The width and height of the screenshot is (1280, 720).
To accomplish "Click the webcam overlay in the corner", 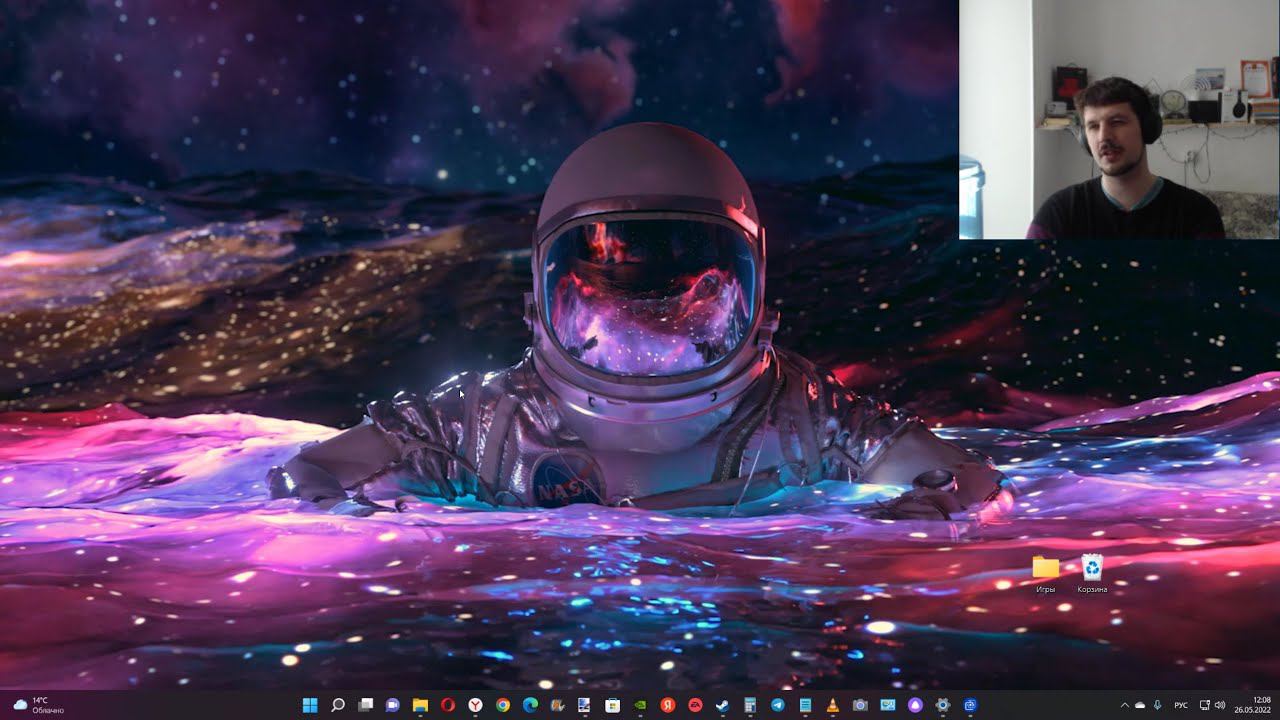I will click(1119, 119).
